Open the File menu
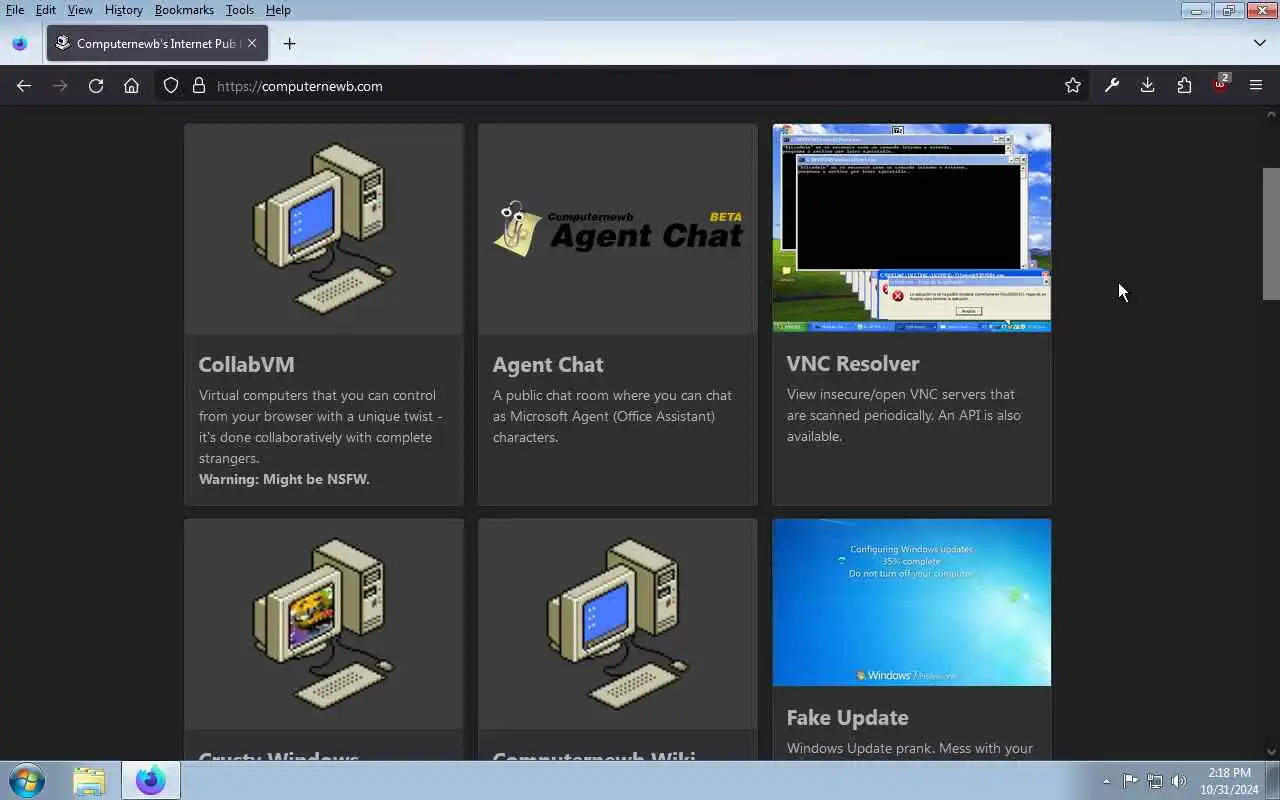This screenshot has height=800, width=1280. coord(15,10)
